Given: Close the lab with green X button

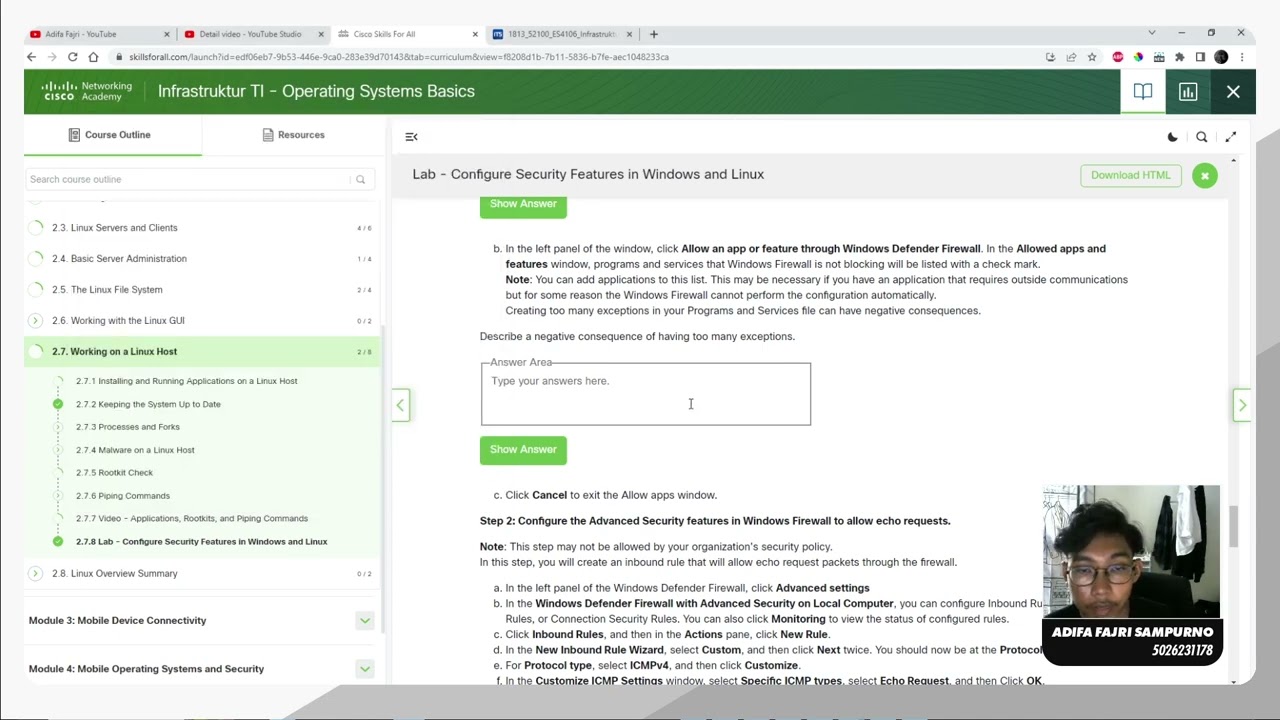Looking at the screenshot, I should pos(1205,176).
